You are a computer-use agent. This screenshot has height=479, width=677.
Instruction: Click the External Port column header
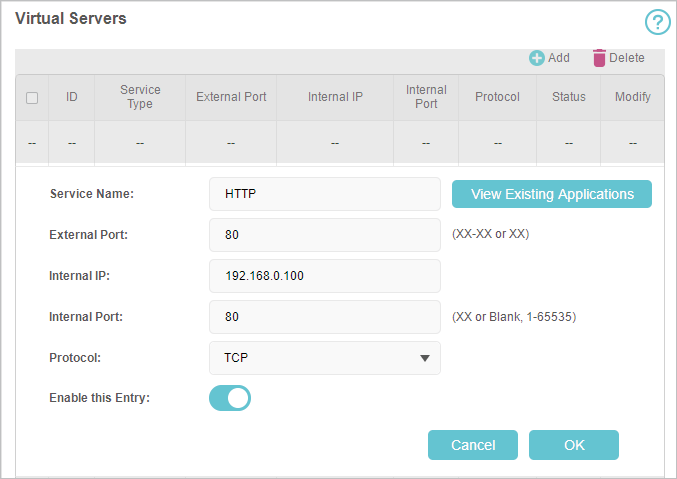[231, 97]
